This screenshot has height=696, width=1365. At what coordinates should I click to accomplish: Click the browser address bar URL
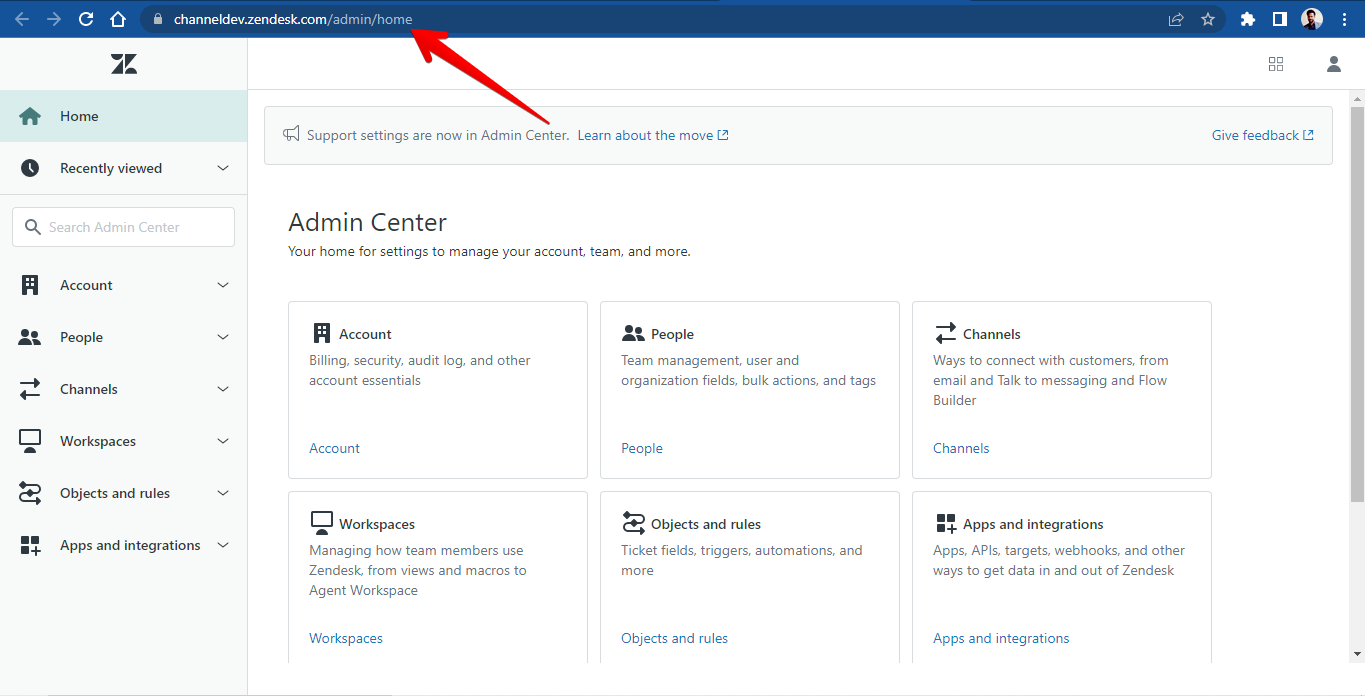pyautogui.click(x=293, y=19)
